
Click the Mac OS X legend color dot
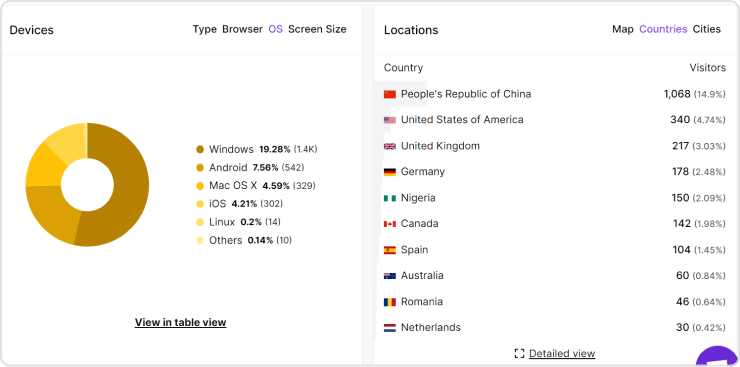coord(200,186)
